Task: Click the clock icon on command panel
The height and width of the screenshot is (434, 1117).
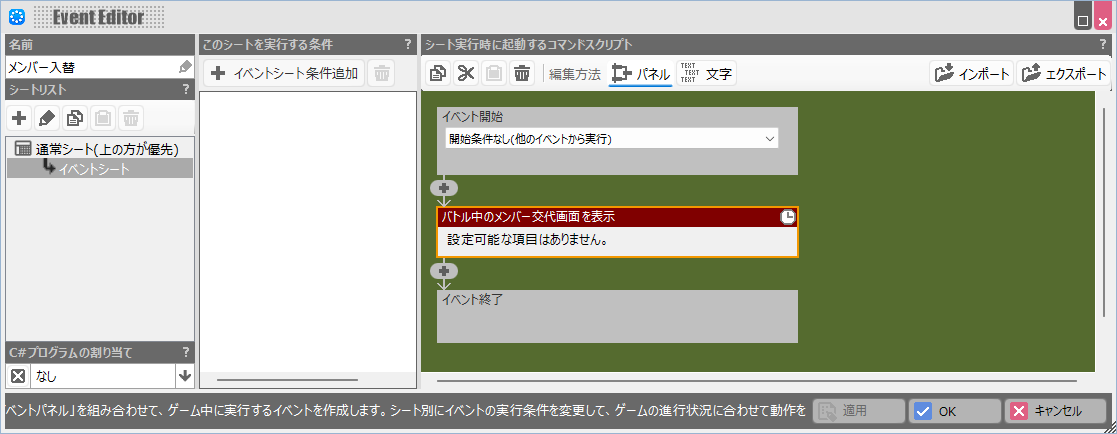Action: click(788, 217)
